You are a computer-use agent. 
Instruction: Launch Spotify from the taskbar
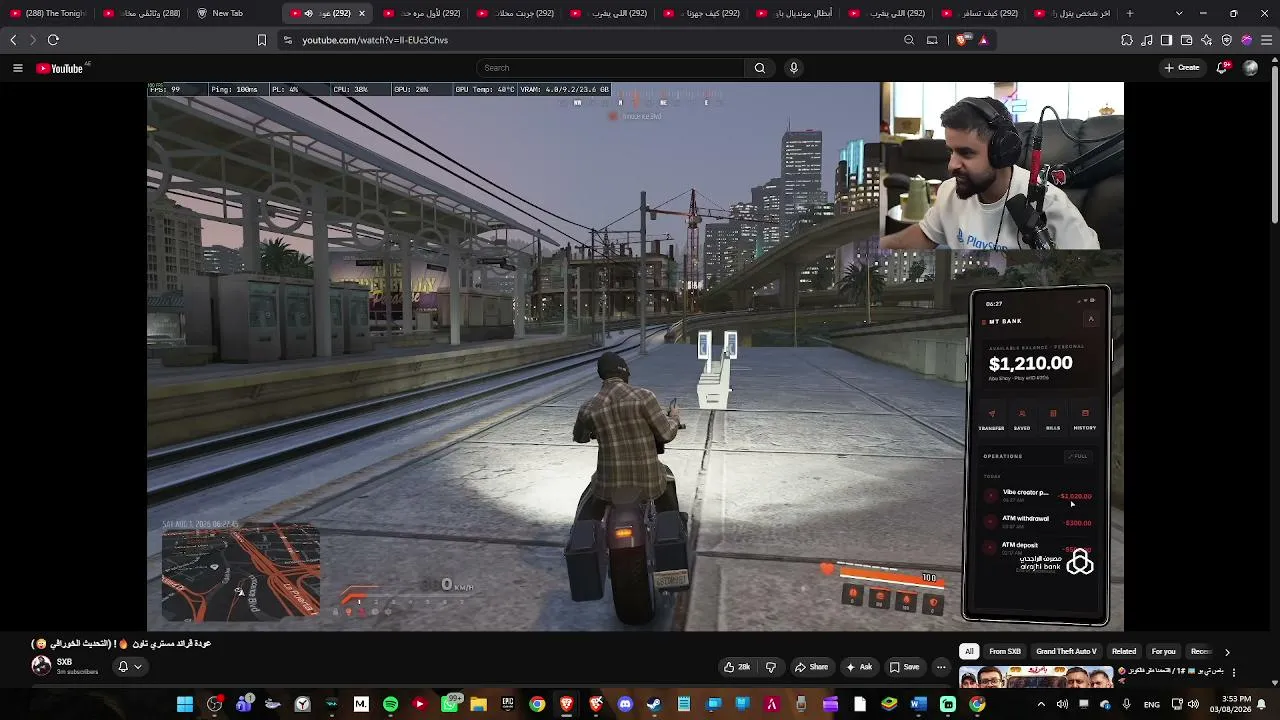click(x=390, y=704)
